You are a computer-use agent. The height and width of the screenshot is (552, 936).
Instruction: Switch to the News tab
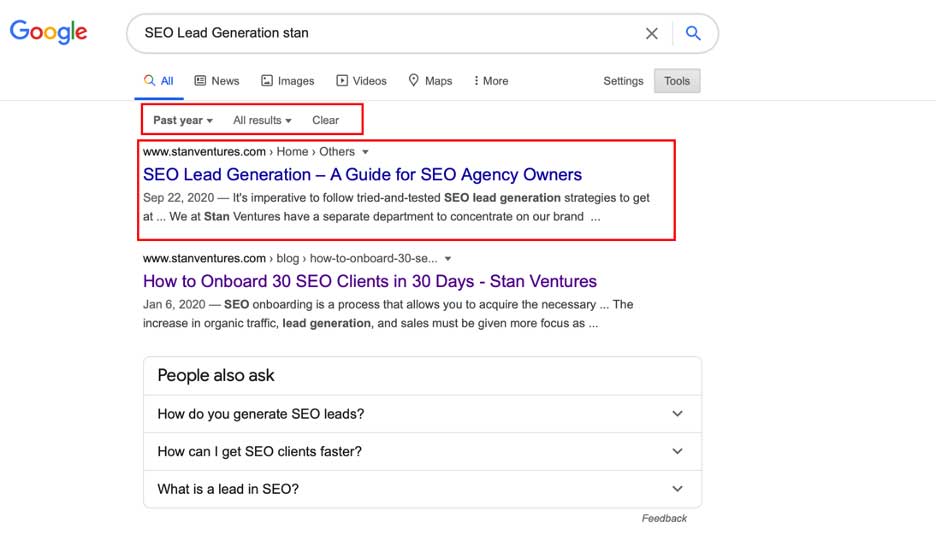(x=217, y=81)
